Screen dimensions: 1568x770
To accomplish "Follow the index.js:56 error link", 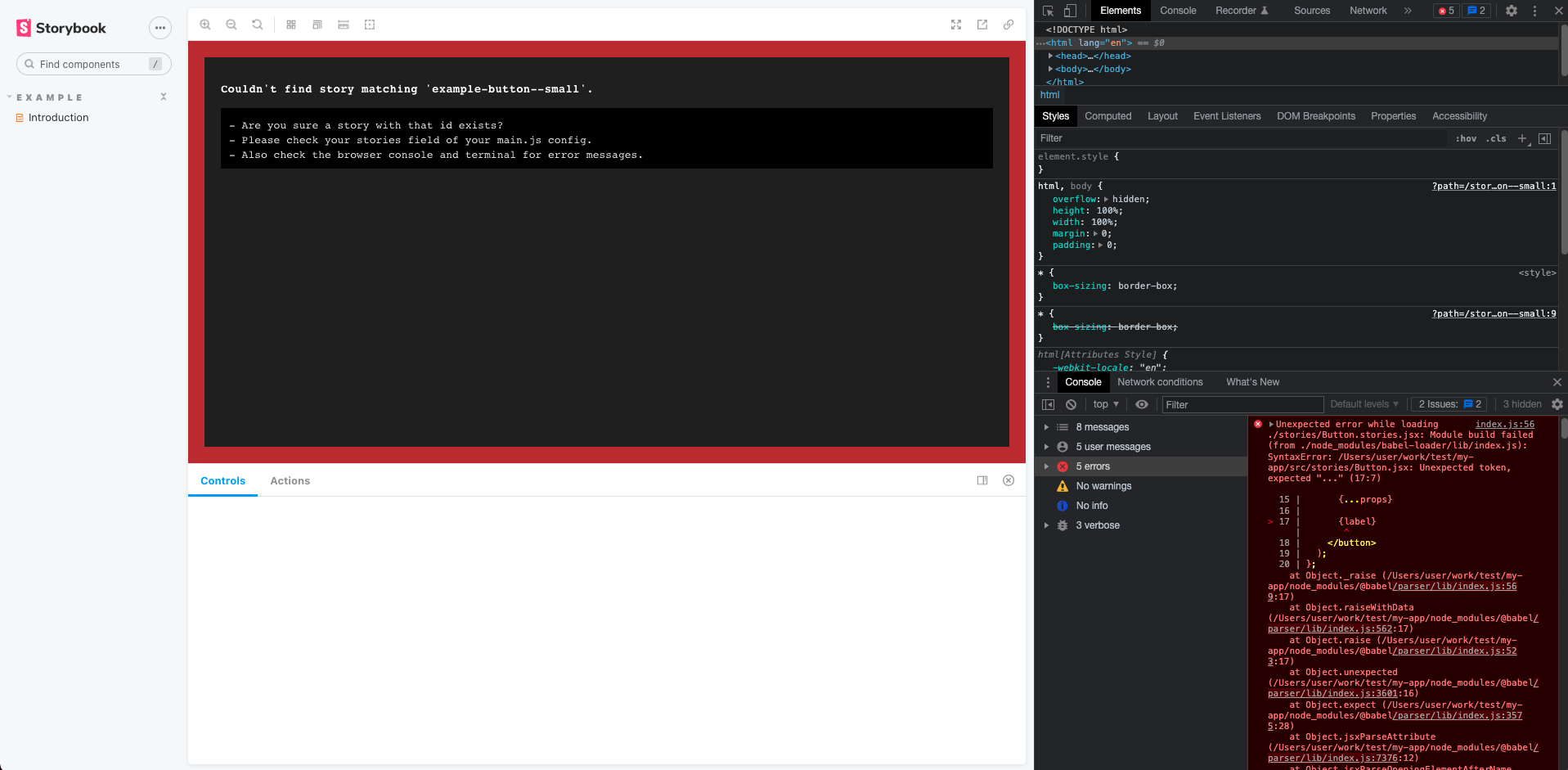I will [1504, 424].
